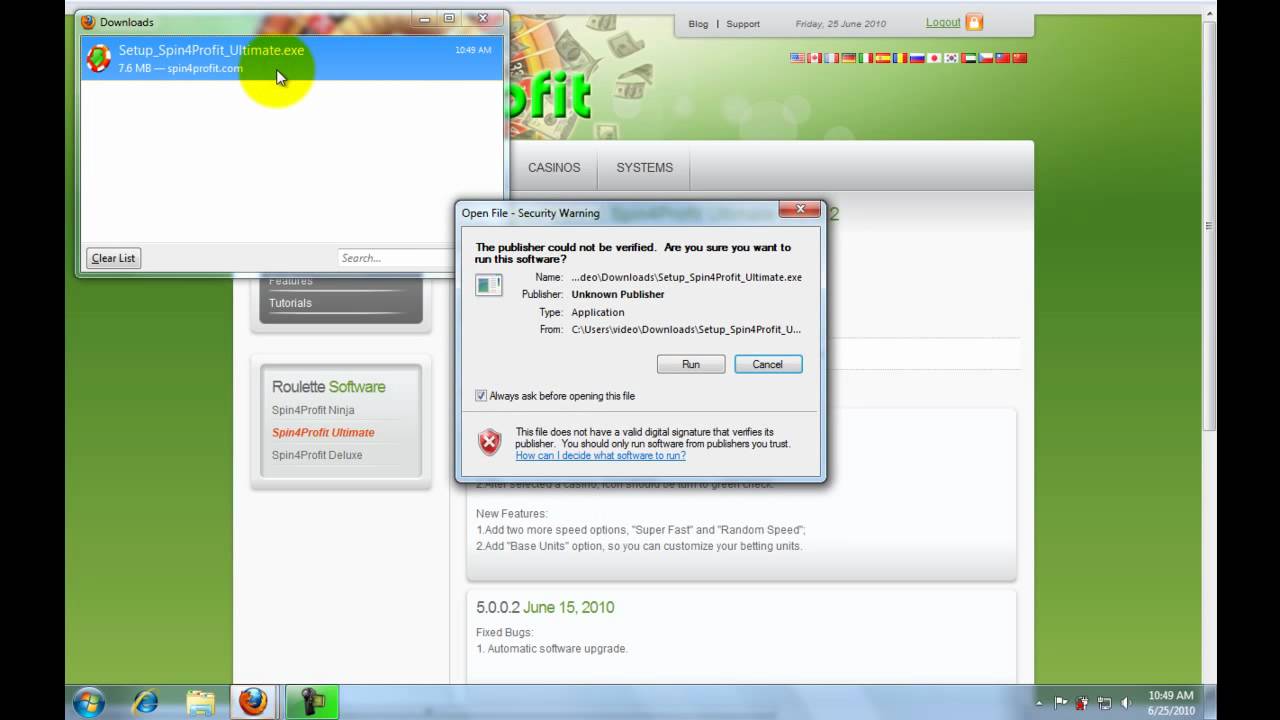The height and width of the screenshot is (720, 1280).
Task: Open the Action Center flag icon
Action: coord(1061,702)
